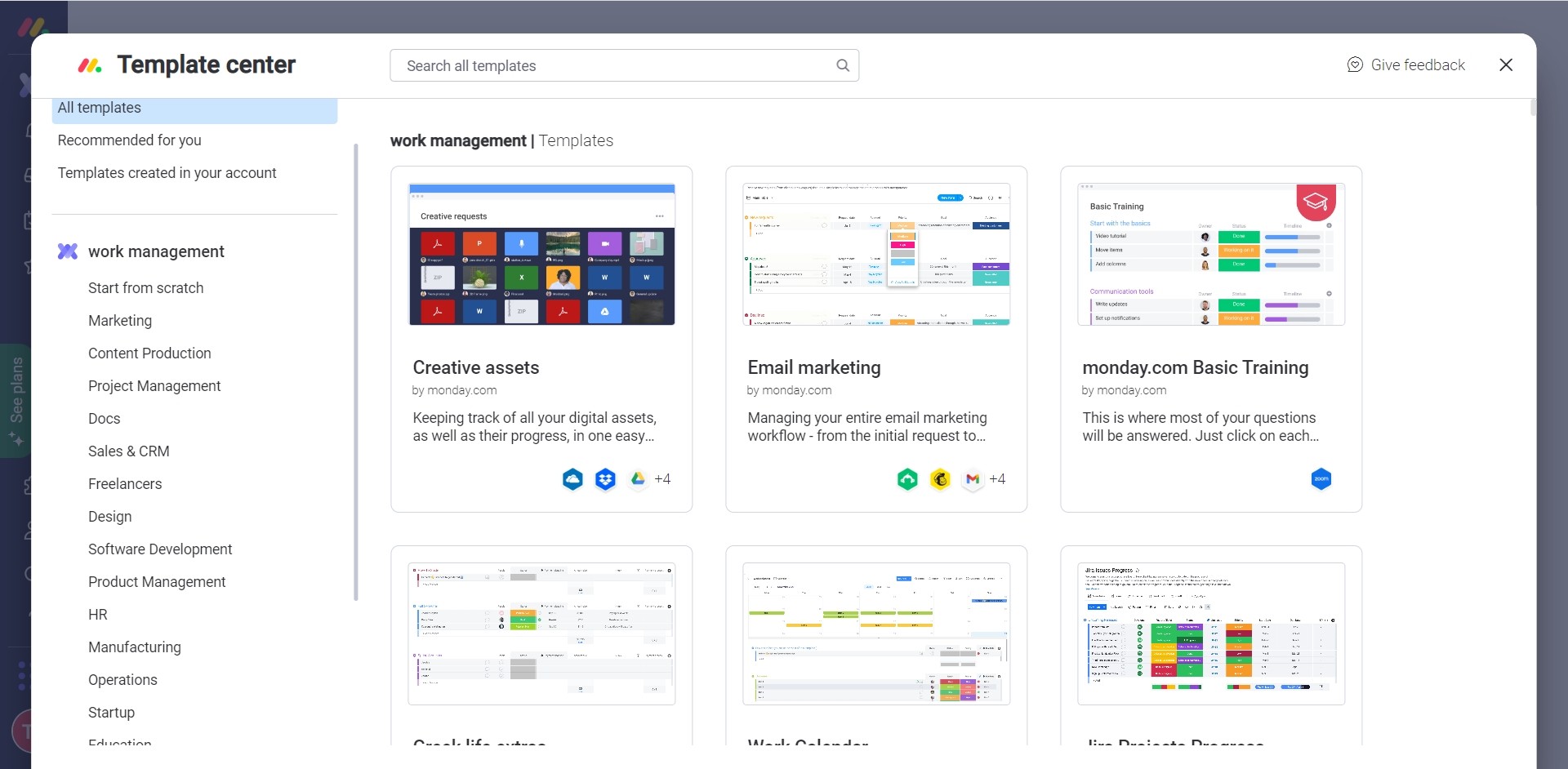
Task: Open the Sales & CRM category
Action: [129, 451]
